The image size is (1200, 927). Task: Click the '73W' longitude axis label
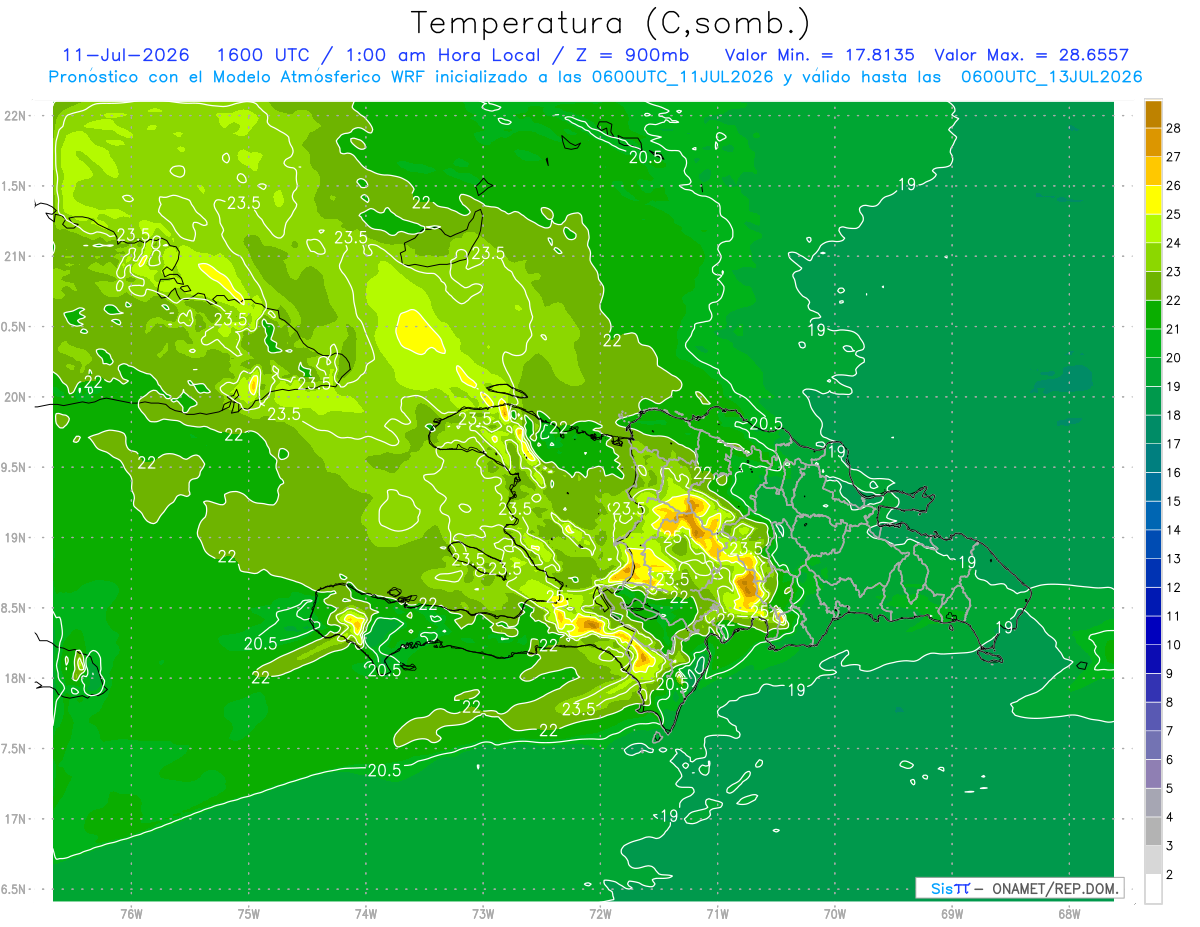483,913
